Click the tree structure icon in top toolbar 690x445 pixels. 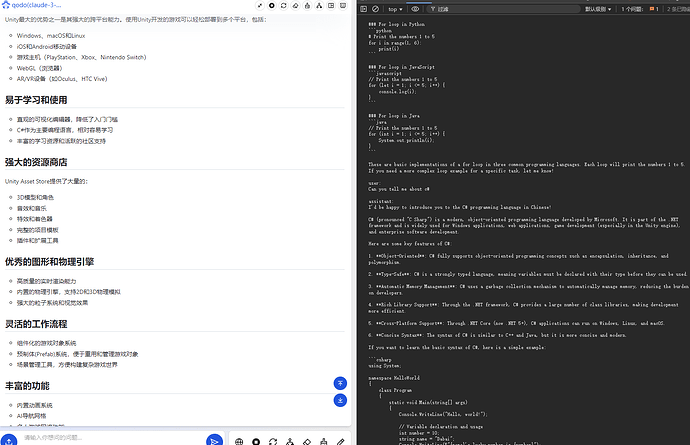coord(319,6)
